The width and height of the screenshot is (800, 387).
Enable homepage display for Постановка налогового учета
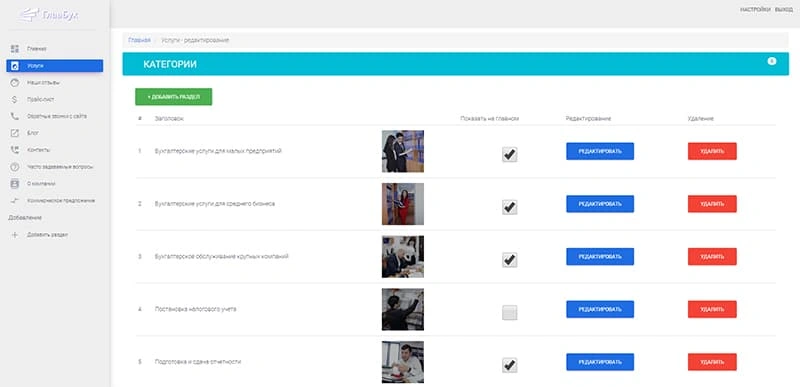coord(509,313)
